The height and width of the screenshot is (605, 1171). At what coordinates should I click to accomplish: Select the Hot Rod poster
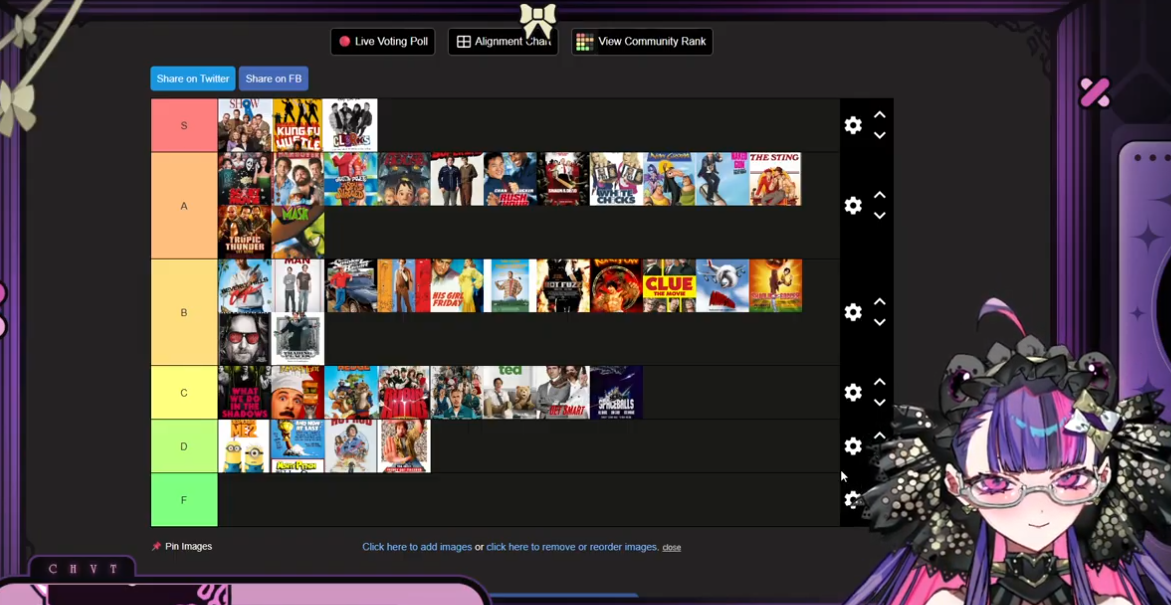click(x=351, y=446)
